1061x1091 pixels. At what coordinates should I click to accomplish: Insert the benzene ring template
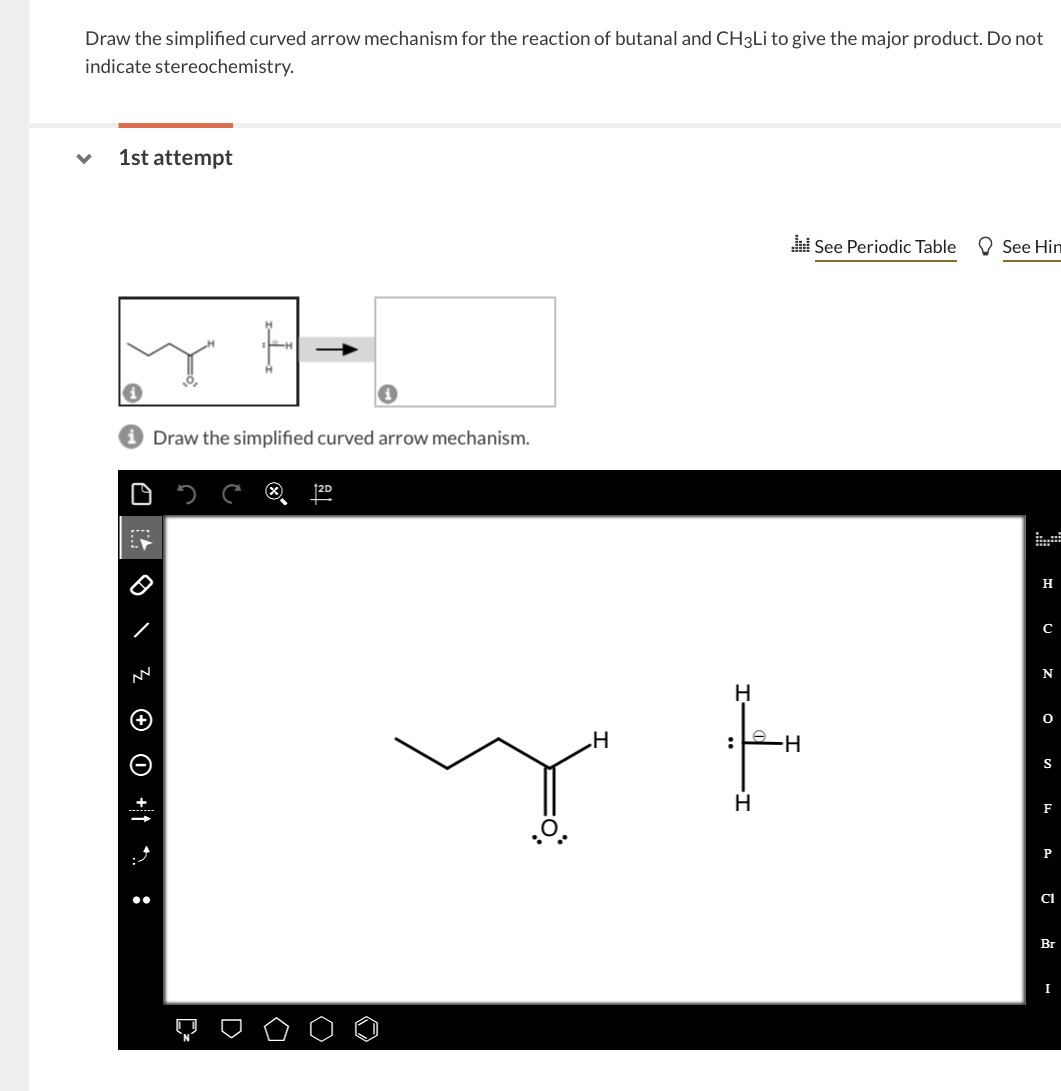367,1029
